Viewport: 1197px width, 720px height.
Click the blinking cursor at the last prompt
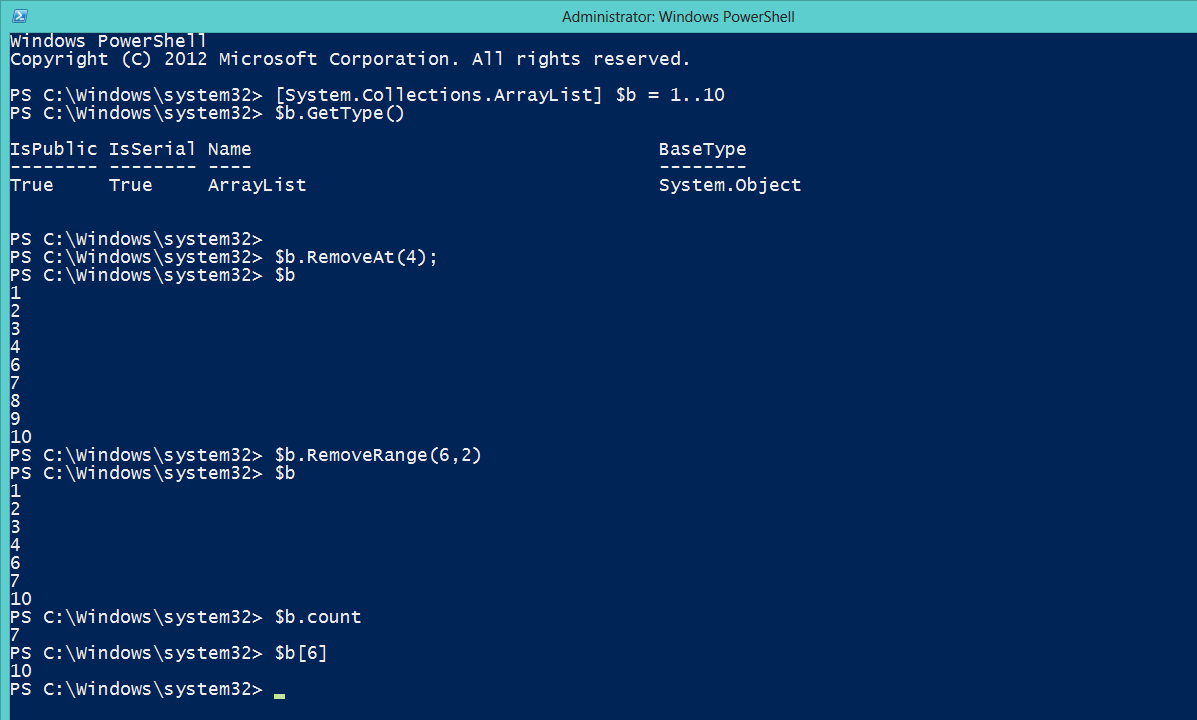279,696
